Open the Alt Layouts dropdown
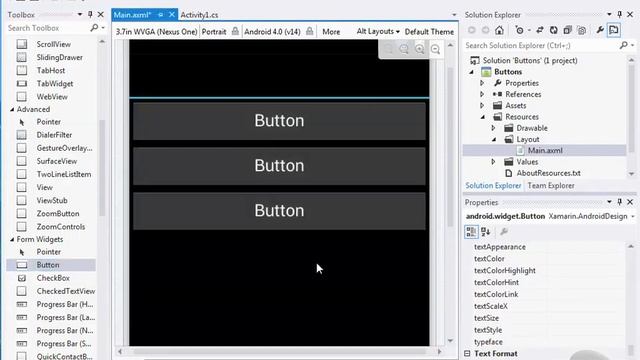640x360 pixels. (378, 31)
